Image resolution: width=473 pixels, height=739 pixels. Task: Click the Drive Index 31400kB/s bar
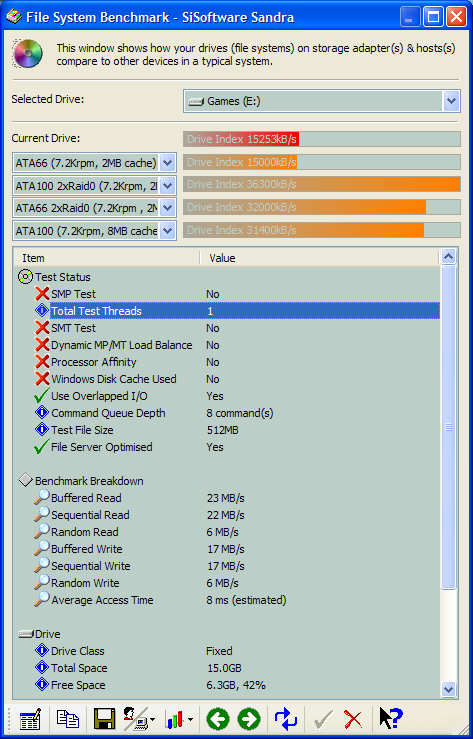322,230
